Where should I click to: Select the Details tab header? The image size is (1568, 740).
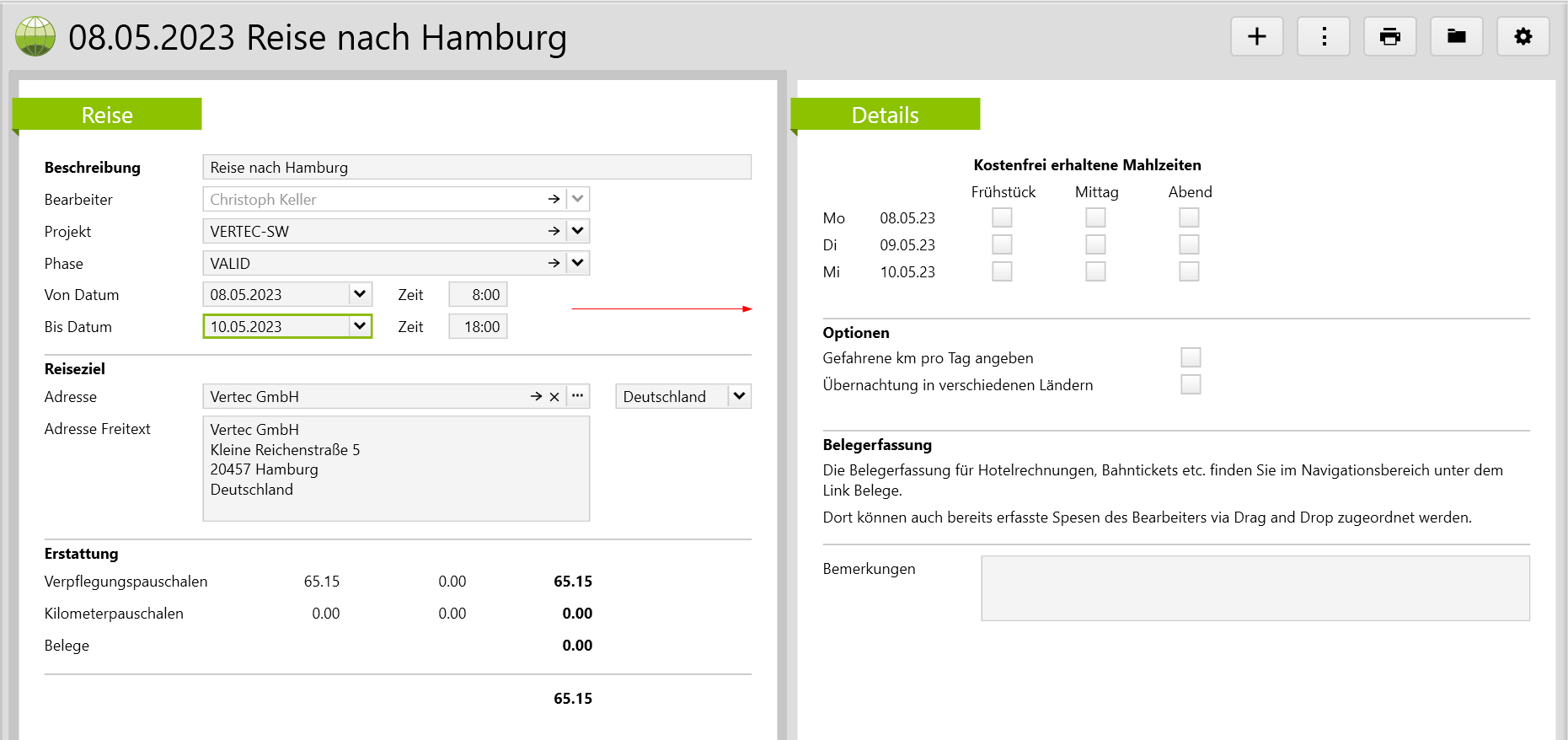click(885, 115)
